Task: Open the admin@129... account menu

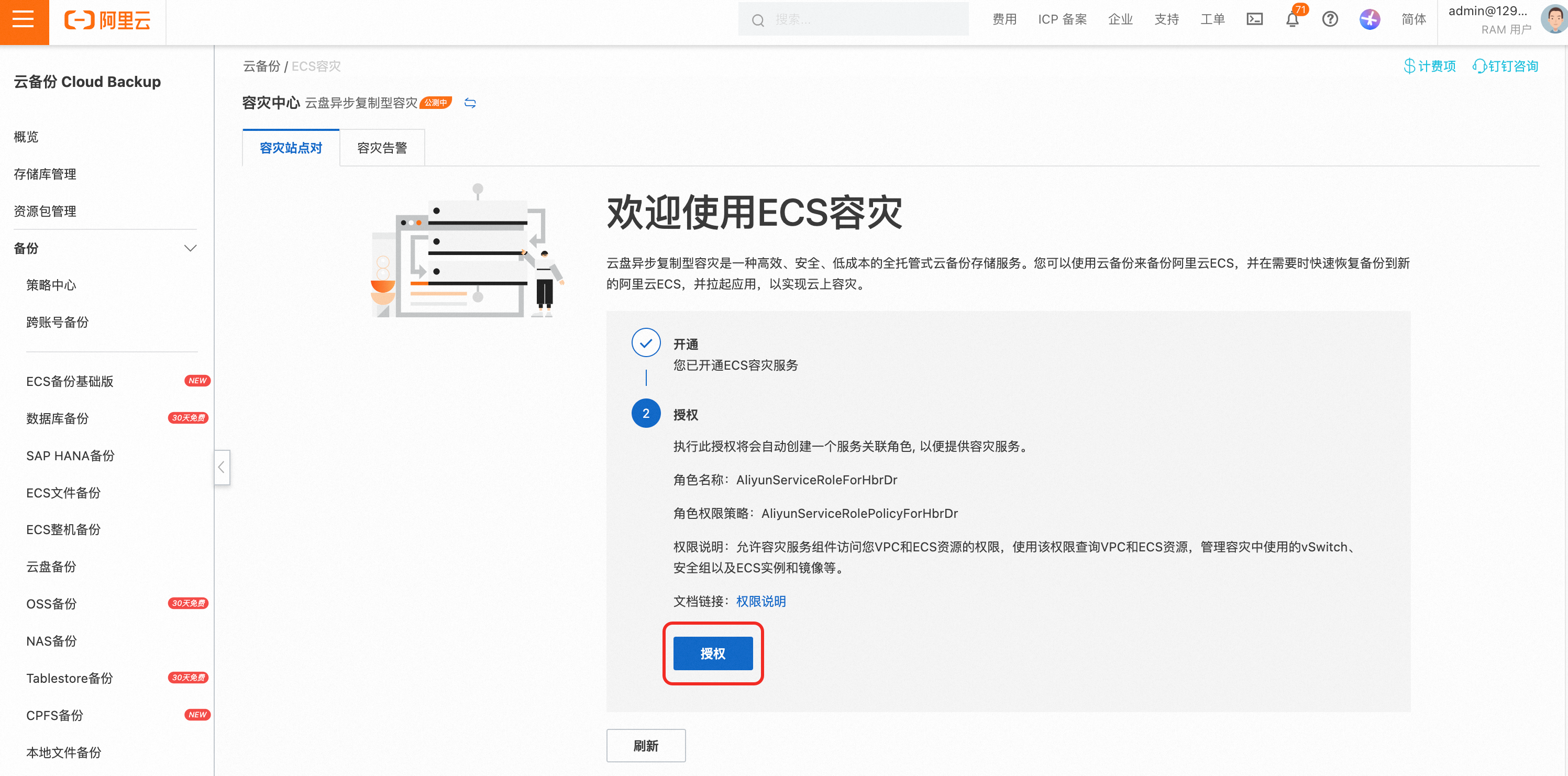Action: coord(1489,19)
